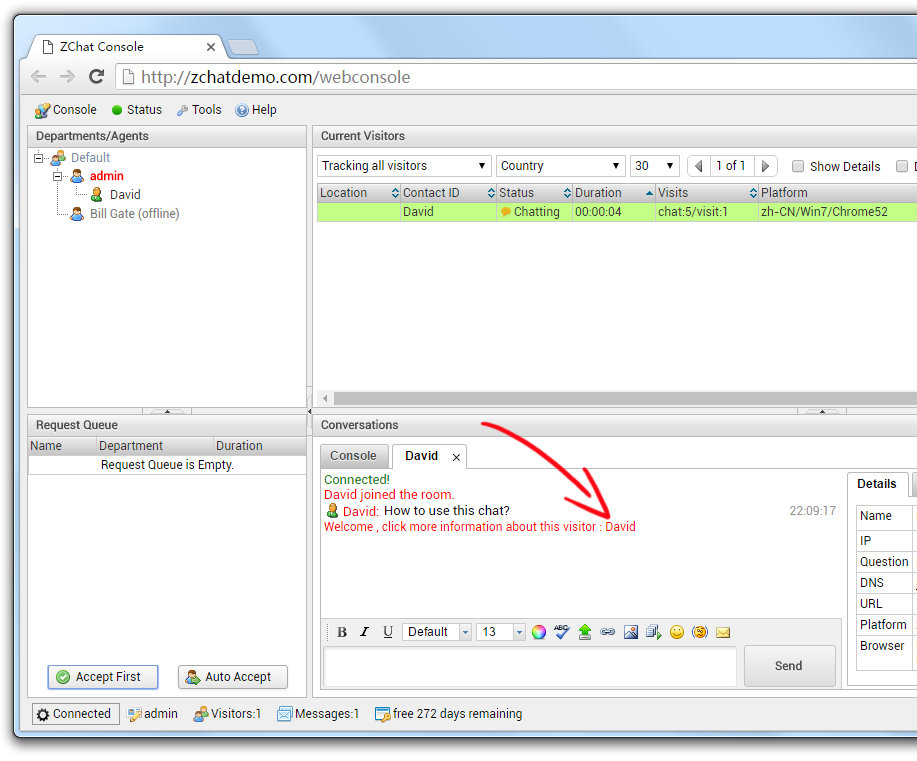
Task: Click the envelope email icon in editor
Action: 723,632
